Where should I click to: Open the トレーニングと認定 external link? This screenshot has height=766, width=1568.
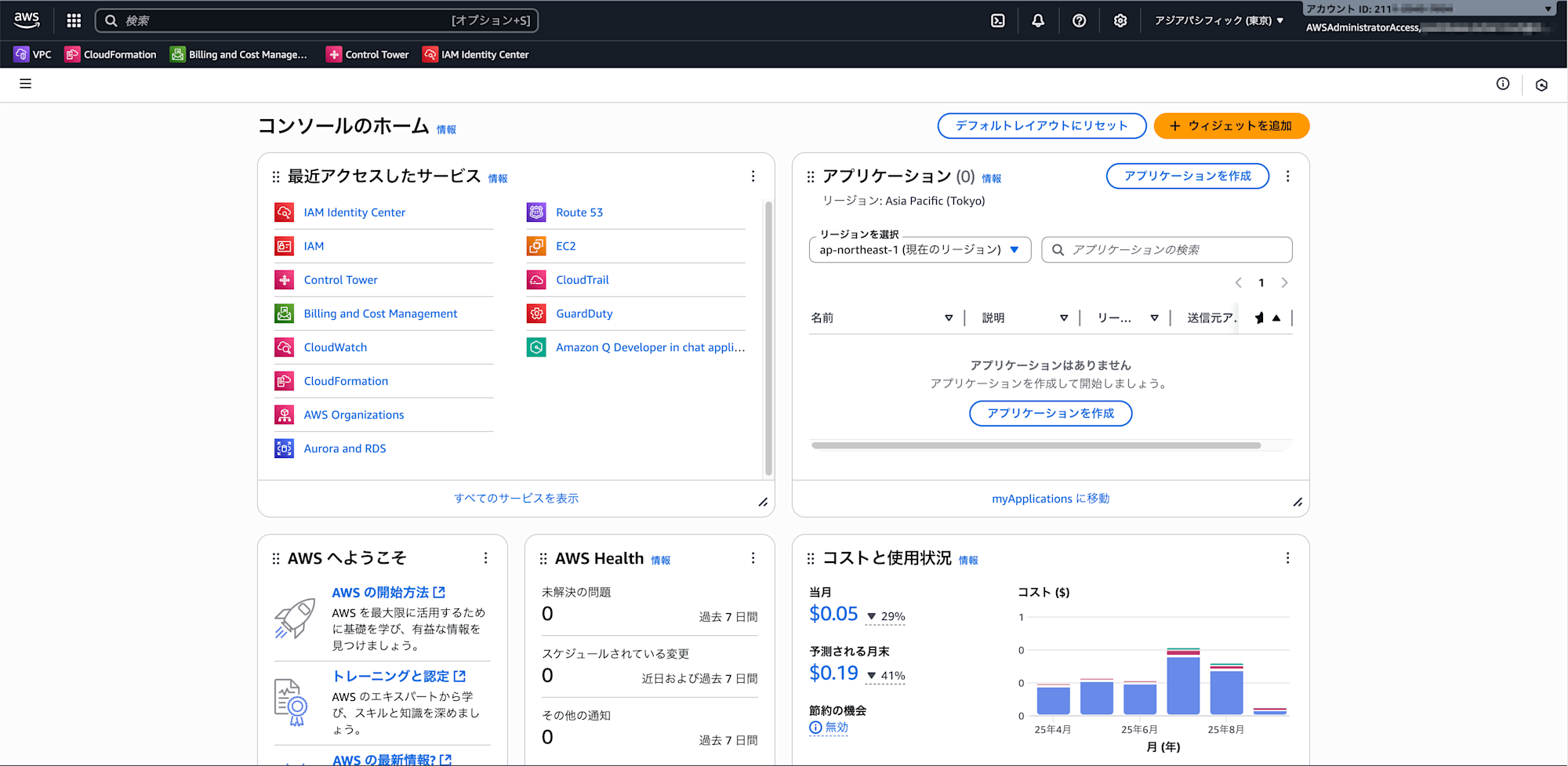pos(398,676)
